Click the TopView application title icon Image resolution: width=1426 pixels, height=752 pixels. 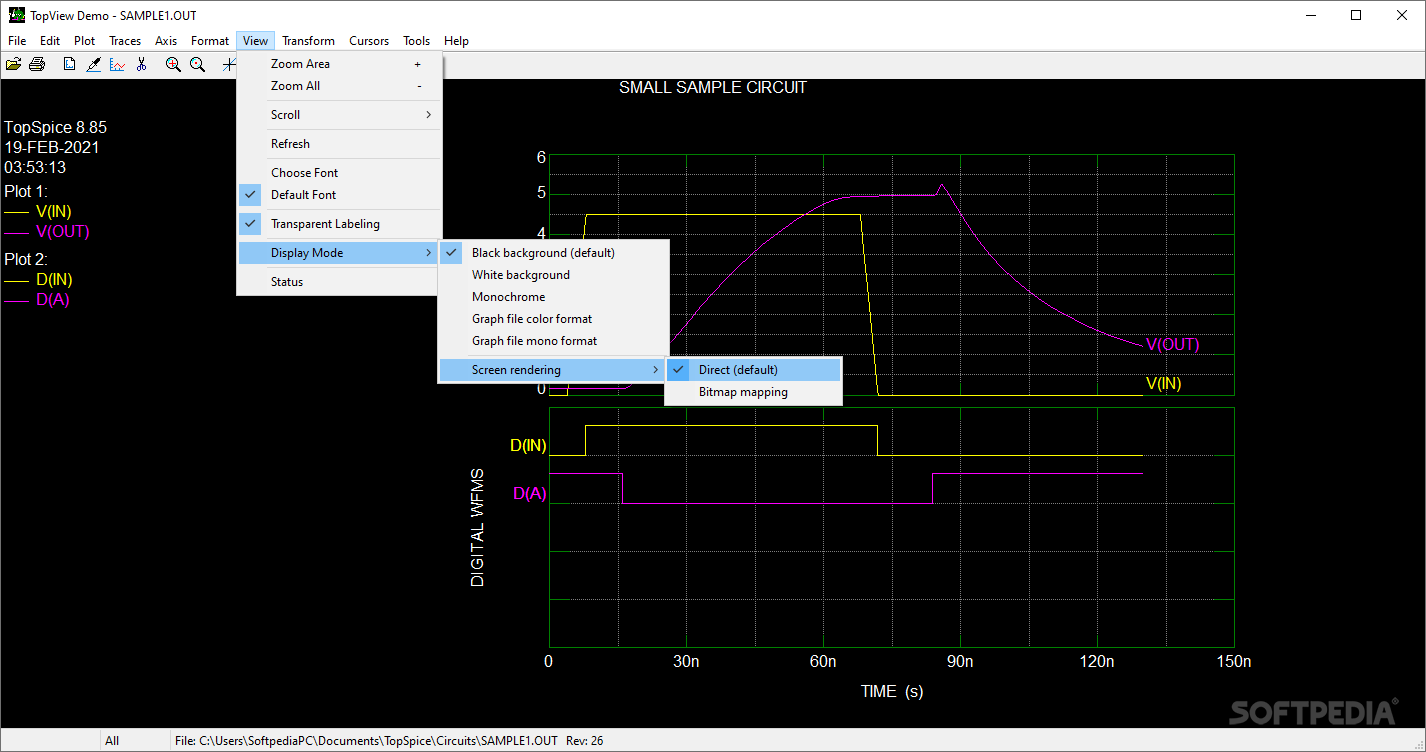(16, 15)
